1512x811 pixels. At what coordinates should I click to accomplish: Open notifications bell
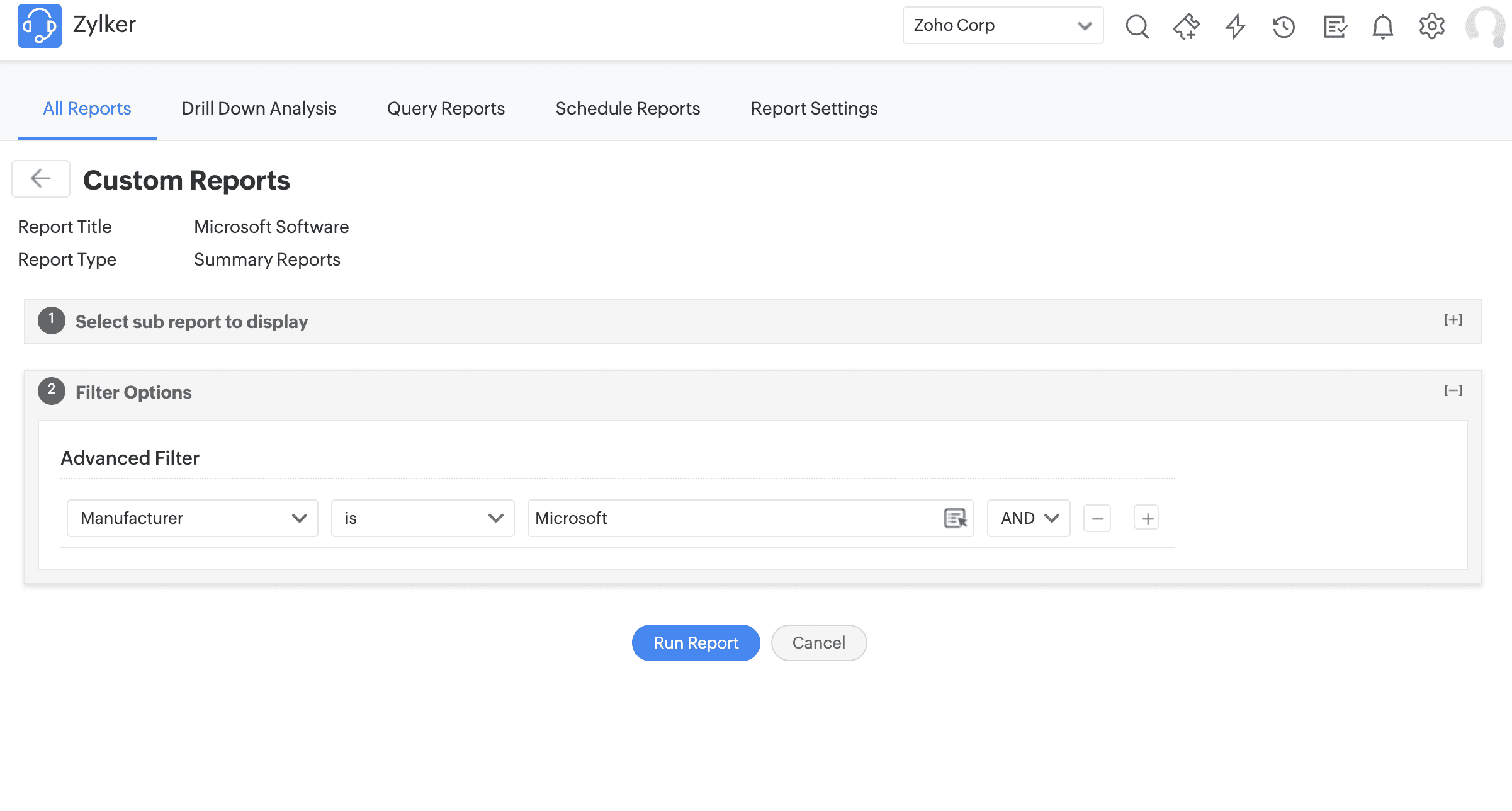(x=1383, y=26)
